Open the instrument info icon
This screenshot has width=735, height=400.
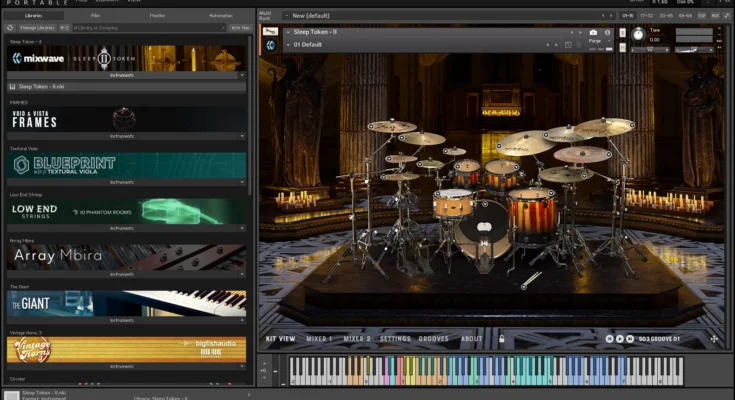coord(608,32)
